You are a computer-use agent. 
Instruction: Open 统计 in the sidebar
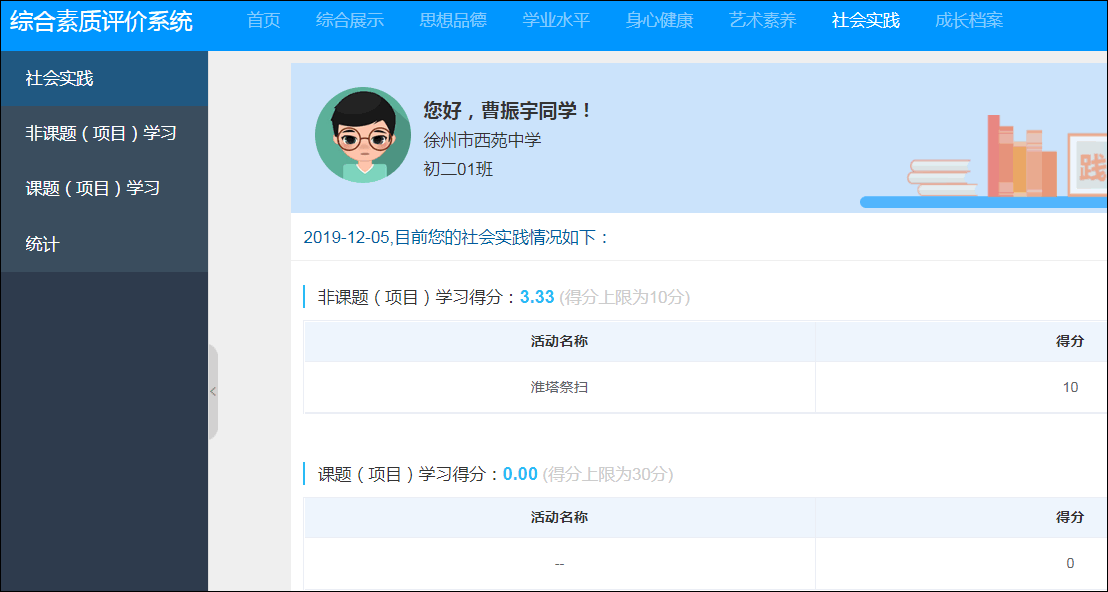pyautogui.click(x=105, y=244)
